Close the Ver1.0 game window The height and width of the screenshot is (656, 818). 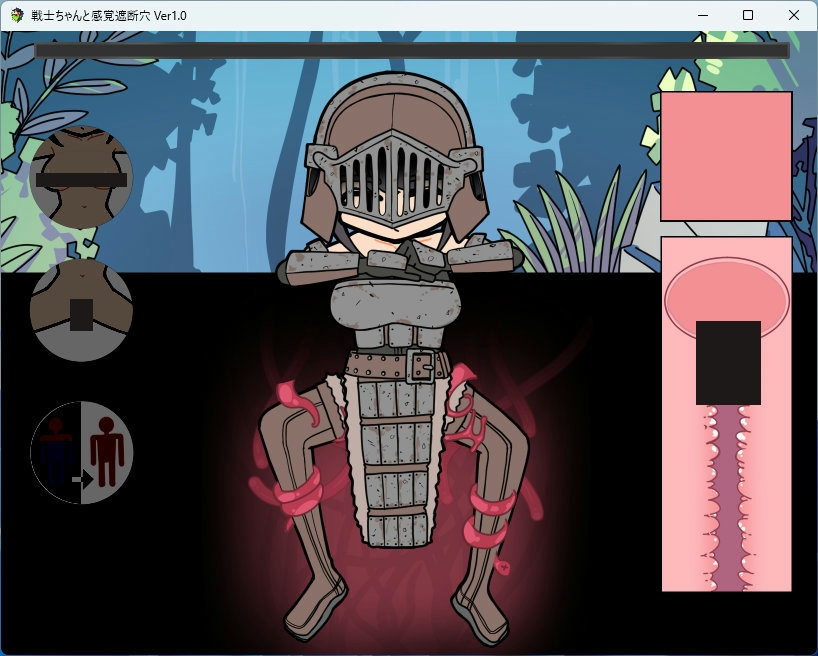pos(793,16)
